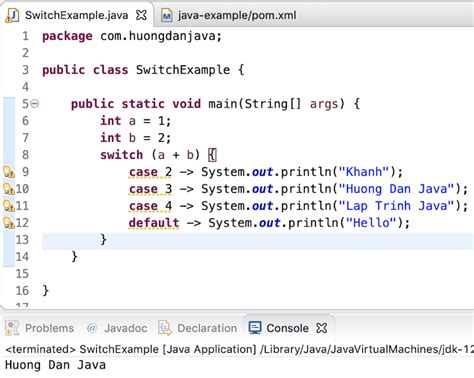Click 'case 3' on line 10
474x378 pixels.
point(150,189)
